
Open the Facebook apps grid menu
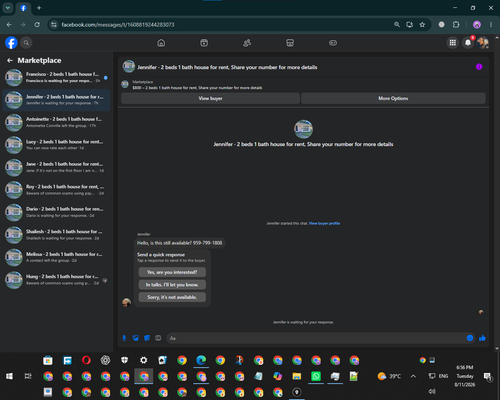tap(453, 43)
